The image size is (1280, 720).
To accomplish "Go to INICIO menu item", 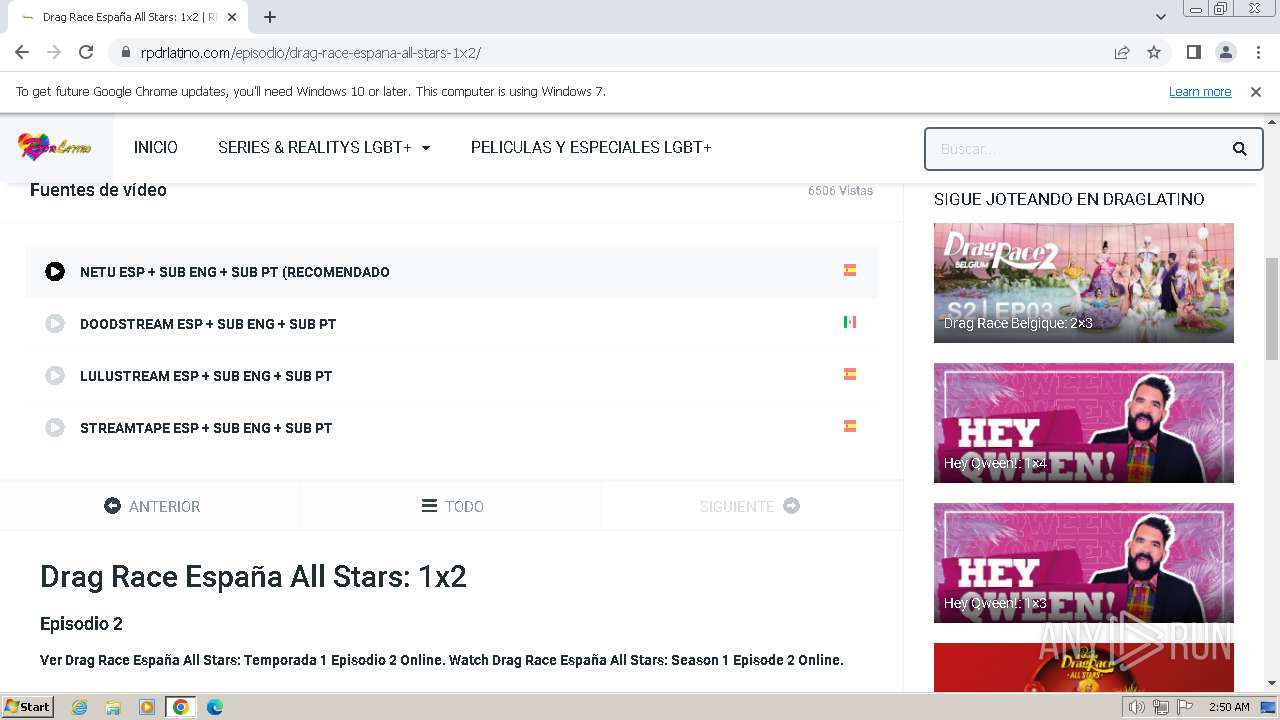I will [156, 147].
